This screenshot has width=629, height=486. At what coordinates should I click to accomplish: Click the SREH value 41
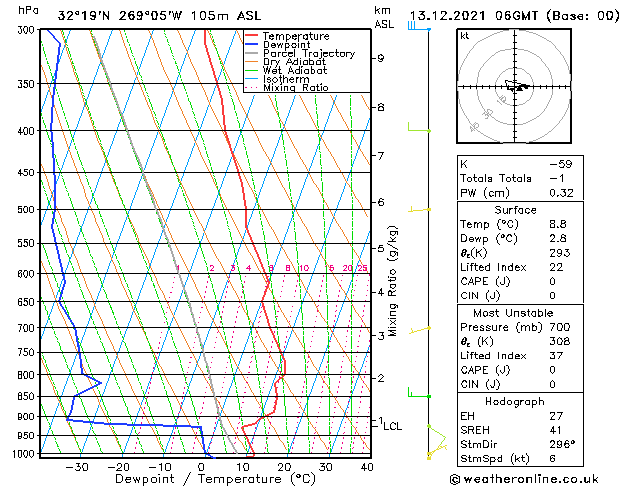[555, 430]
